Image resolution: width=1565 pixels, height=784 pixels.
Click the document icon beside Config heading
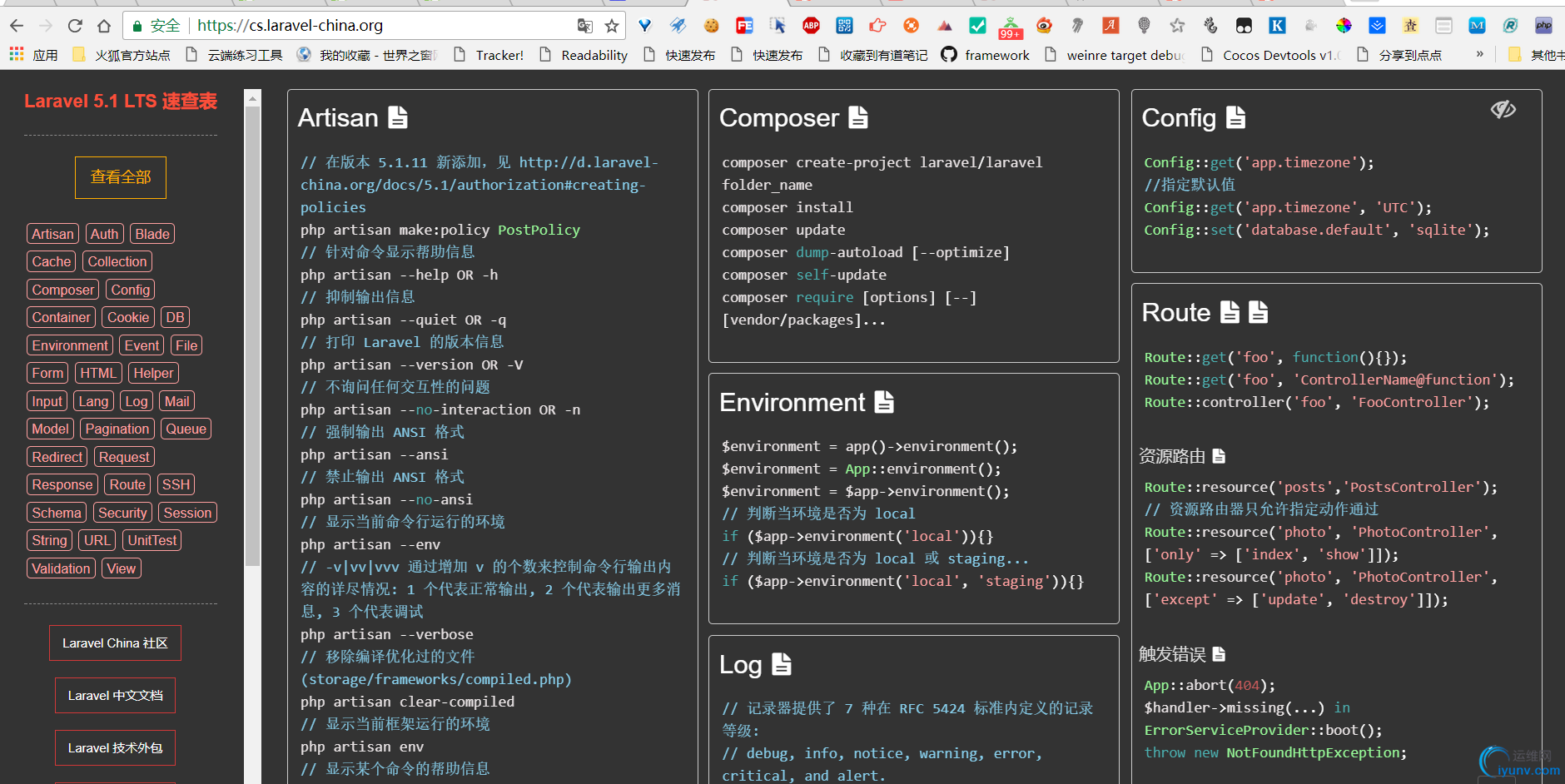point(1236,117)
